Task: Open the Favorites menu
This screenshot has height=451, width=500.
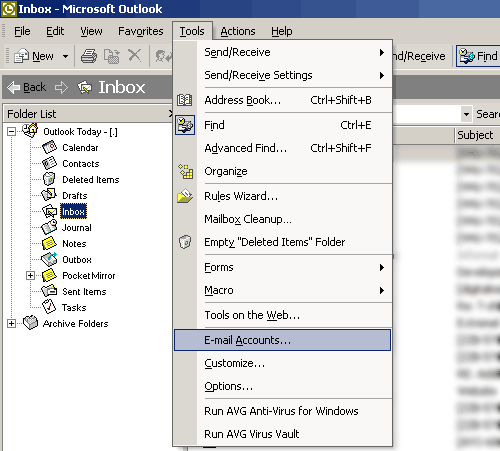Action: click(141, 31)
